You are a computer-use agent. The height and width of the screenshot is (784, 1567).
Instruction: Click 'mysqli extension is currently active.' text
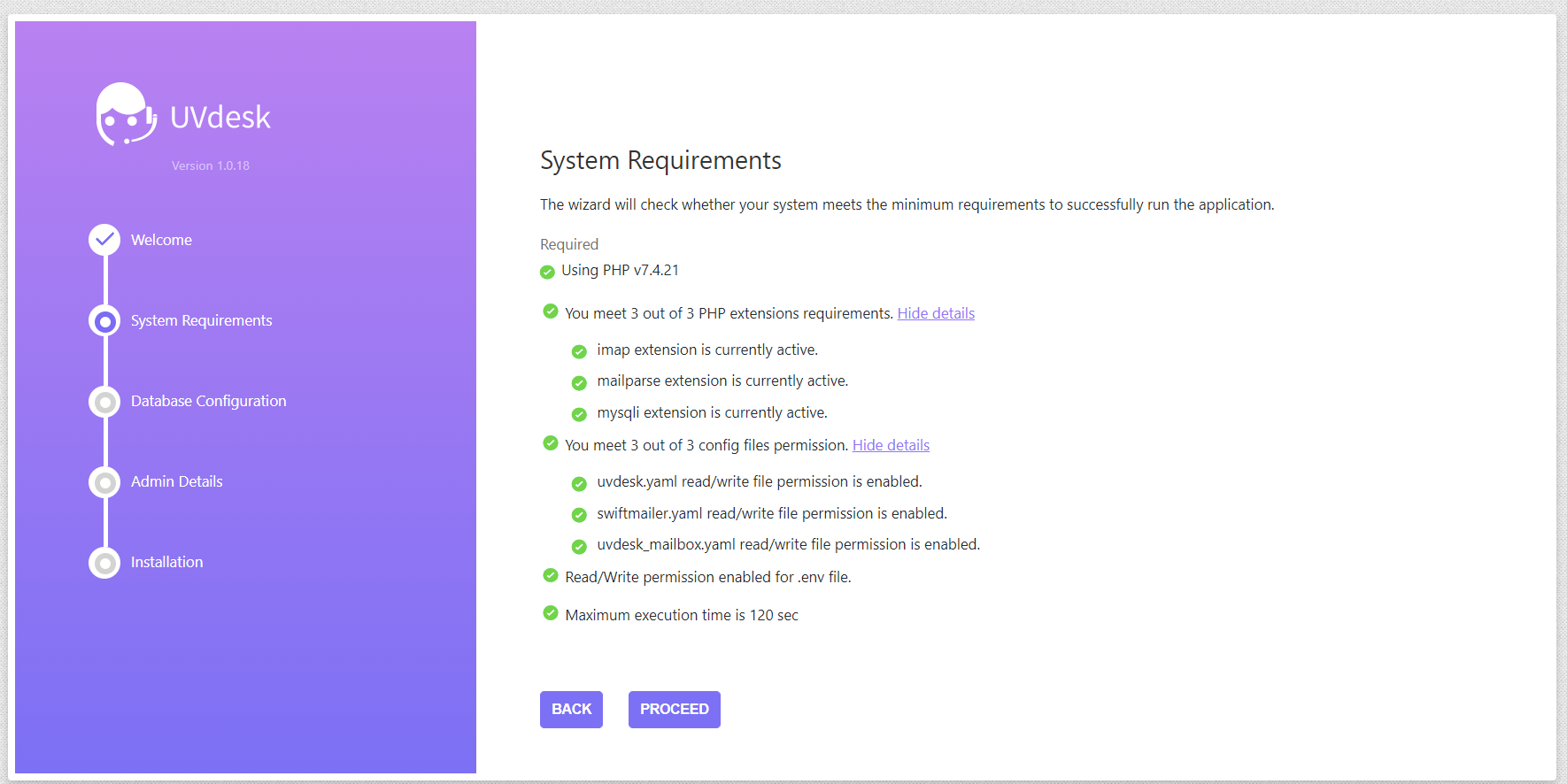point(712,412)
